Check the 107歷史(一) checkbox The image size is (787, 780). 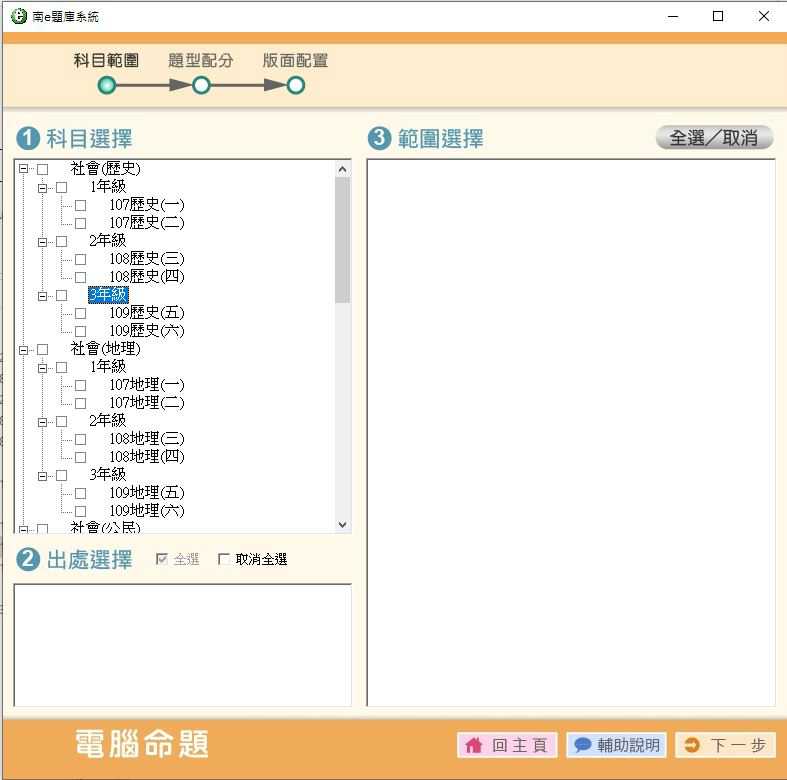tap(80, 205)
